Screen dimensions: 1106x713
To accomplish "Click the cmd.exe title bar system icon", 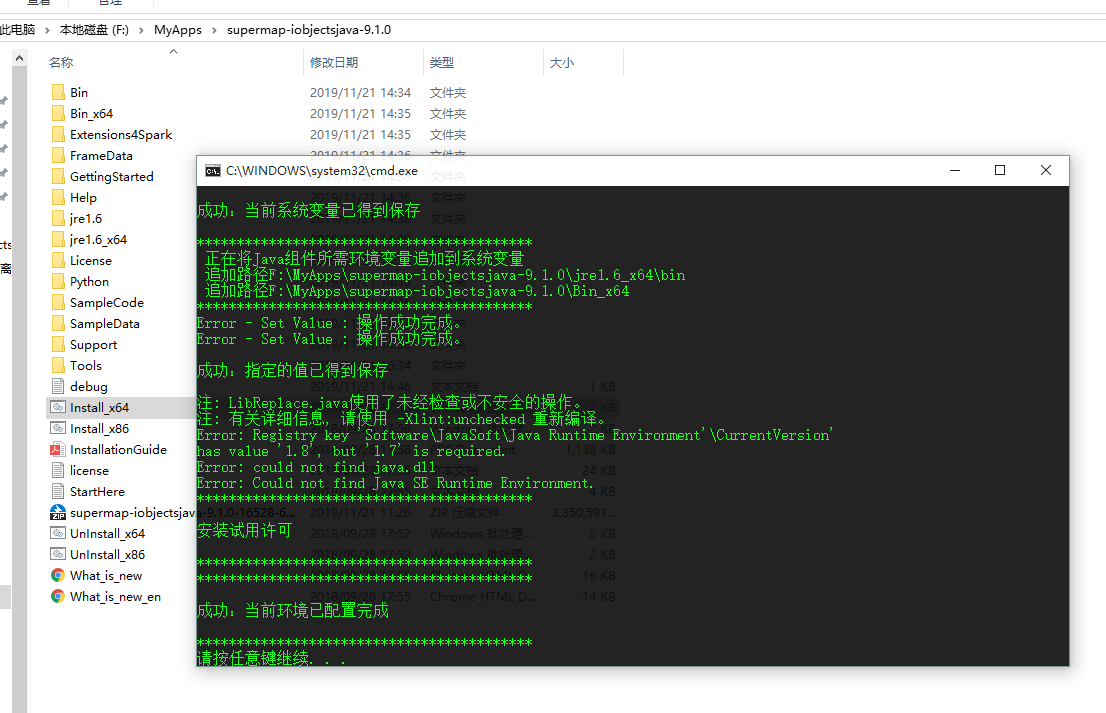I will click(x=212, y=171).
